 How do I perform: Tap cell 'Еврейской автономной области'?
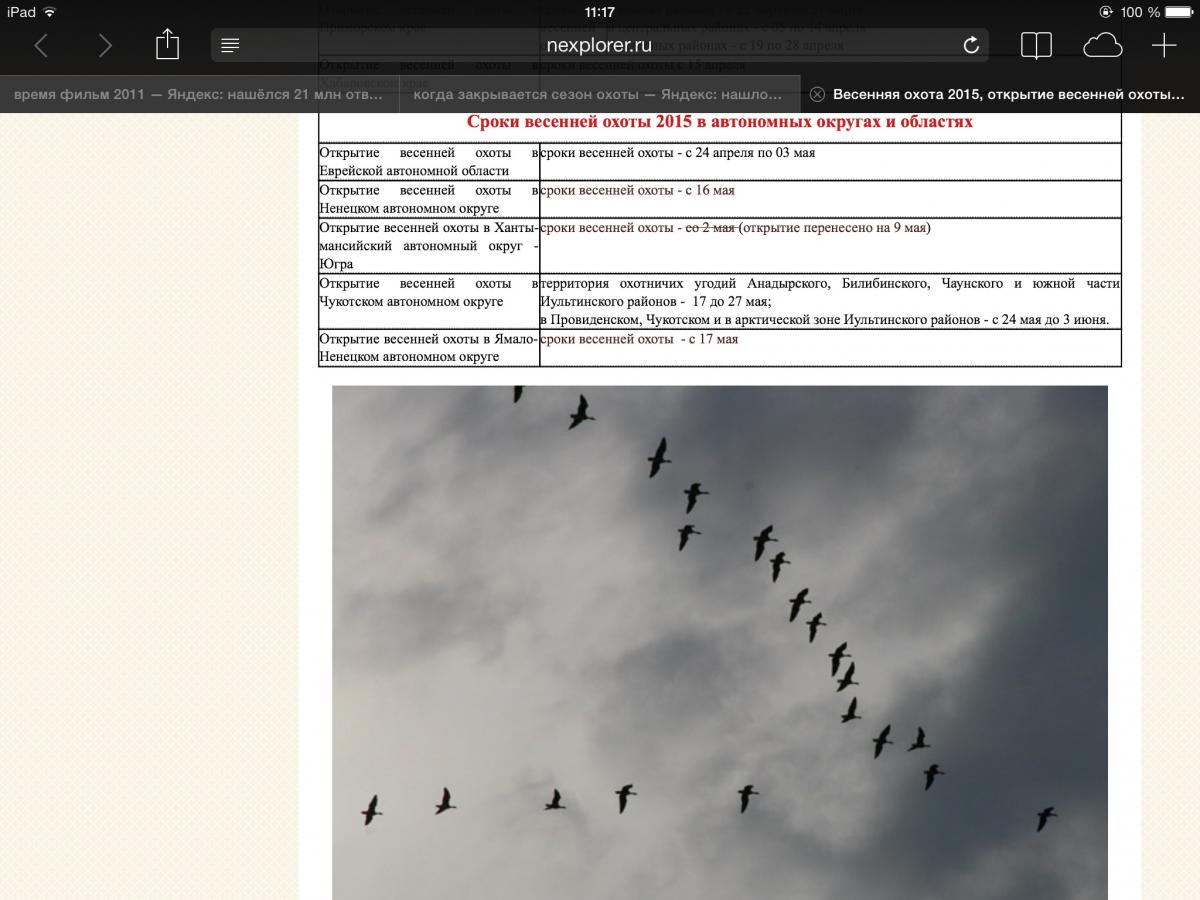[x=429, y=162]
